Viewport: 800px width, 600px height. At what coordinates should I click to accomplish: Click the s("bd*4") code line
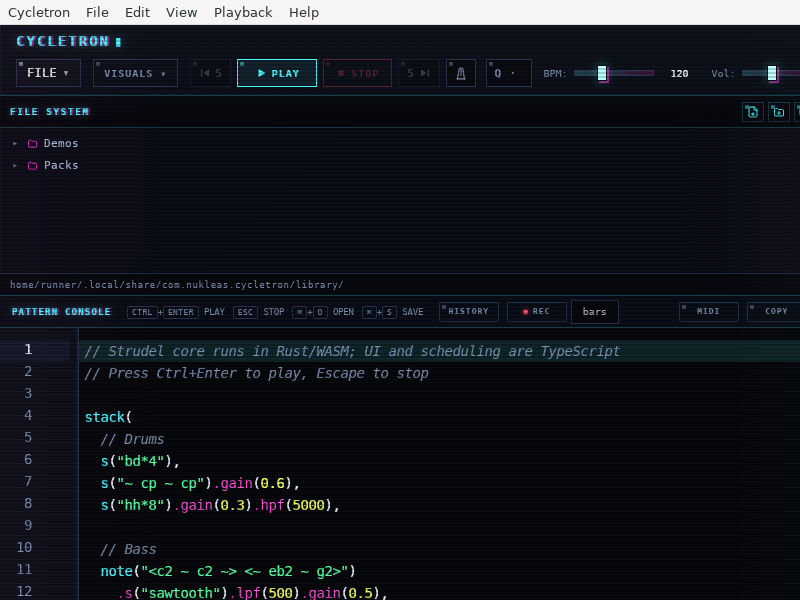[140, 461]
